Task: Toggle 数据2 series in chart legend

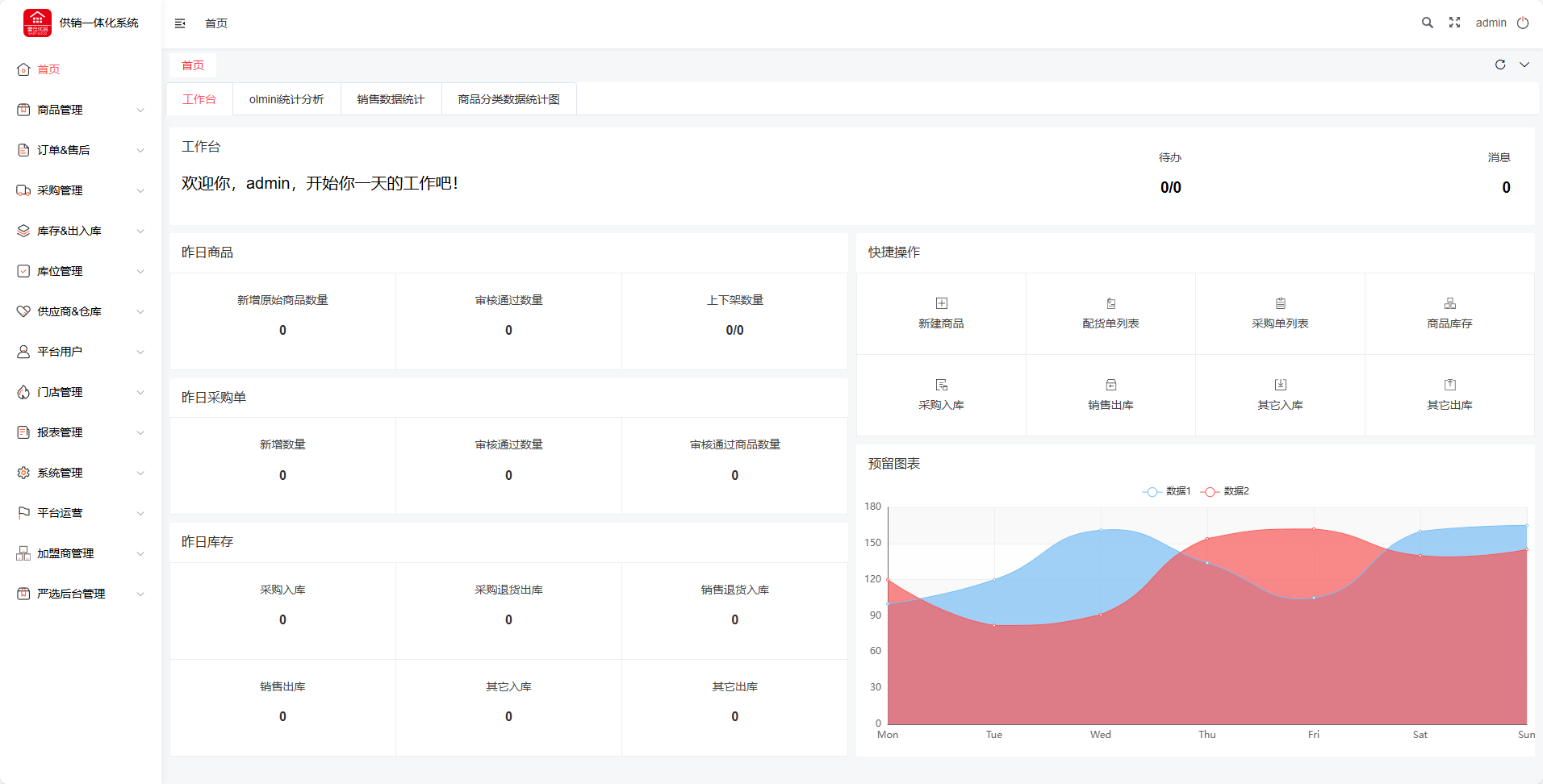Action: pyautogui.click(x=1225, y=491)
